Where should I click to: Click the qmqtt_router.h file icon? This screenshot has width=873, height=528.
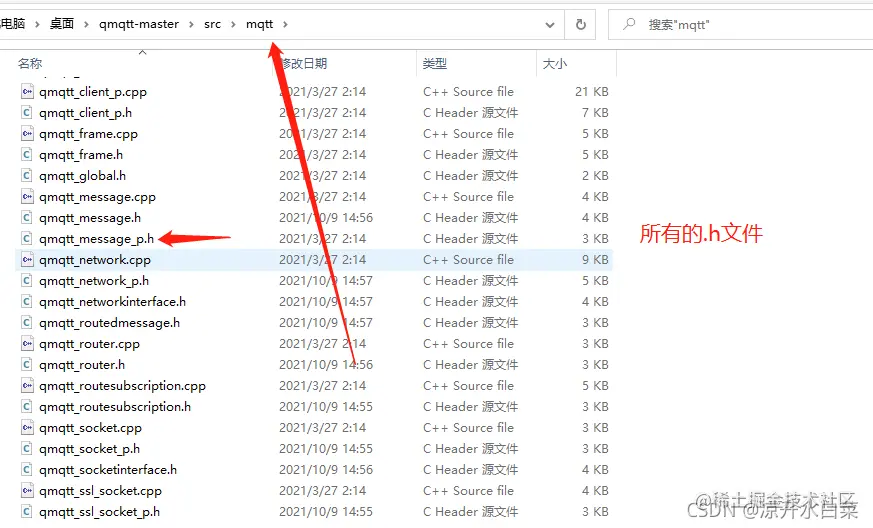click(27, 364)
